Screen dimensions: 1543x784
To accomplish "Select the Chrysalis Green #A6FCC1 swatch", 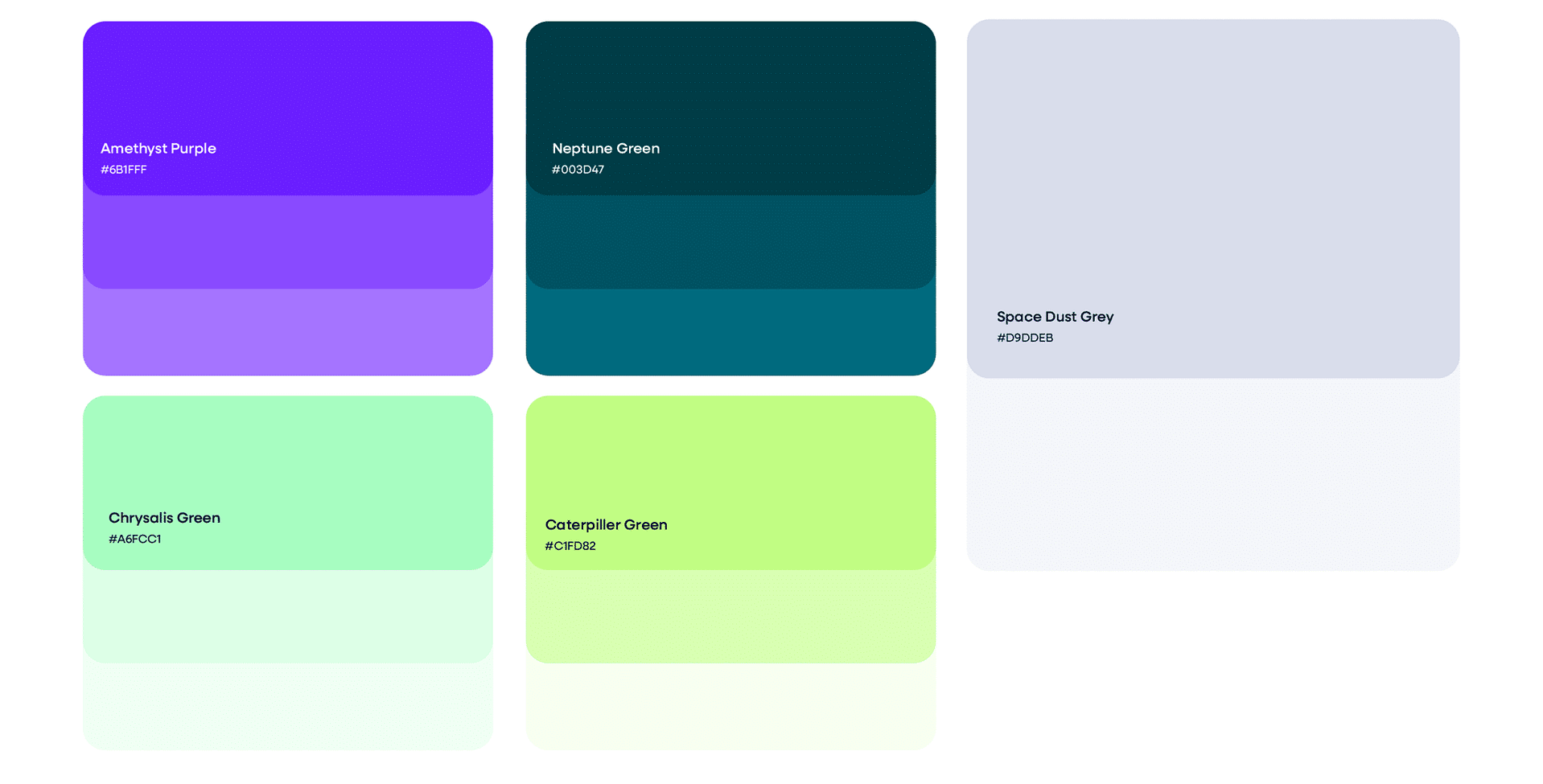I will [287, 482].
